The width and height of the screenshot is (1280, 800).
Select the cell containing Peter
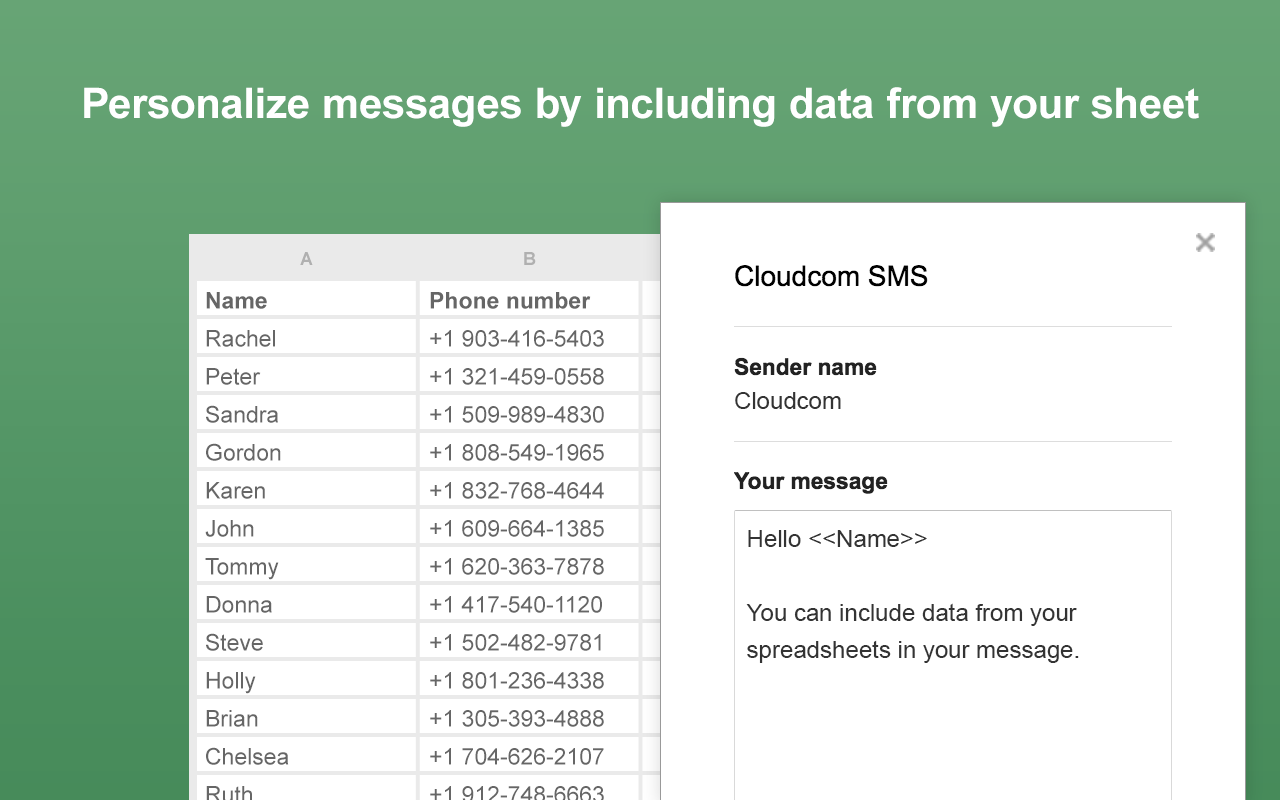click(306, 376)
